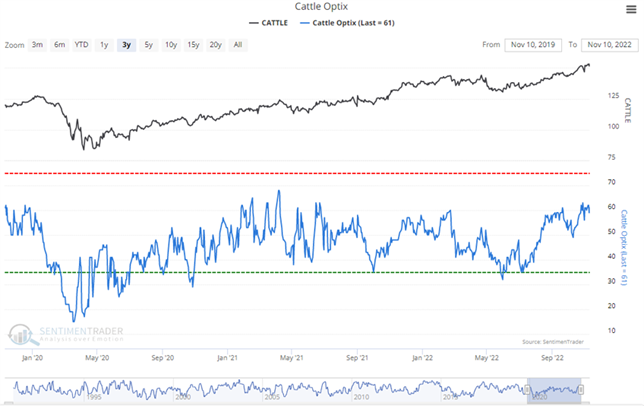Click the Source: SentimentTrader credit text

(555, 343)
